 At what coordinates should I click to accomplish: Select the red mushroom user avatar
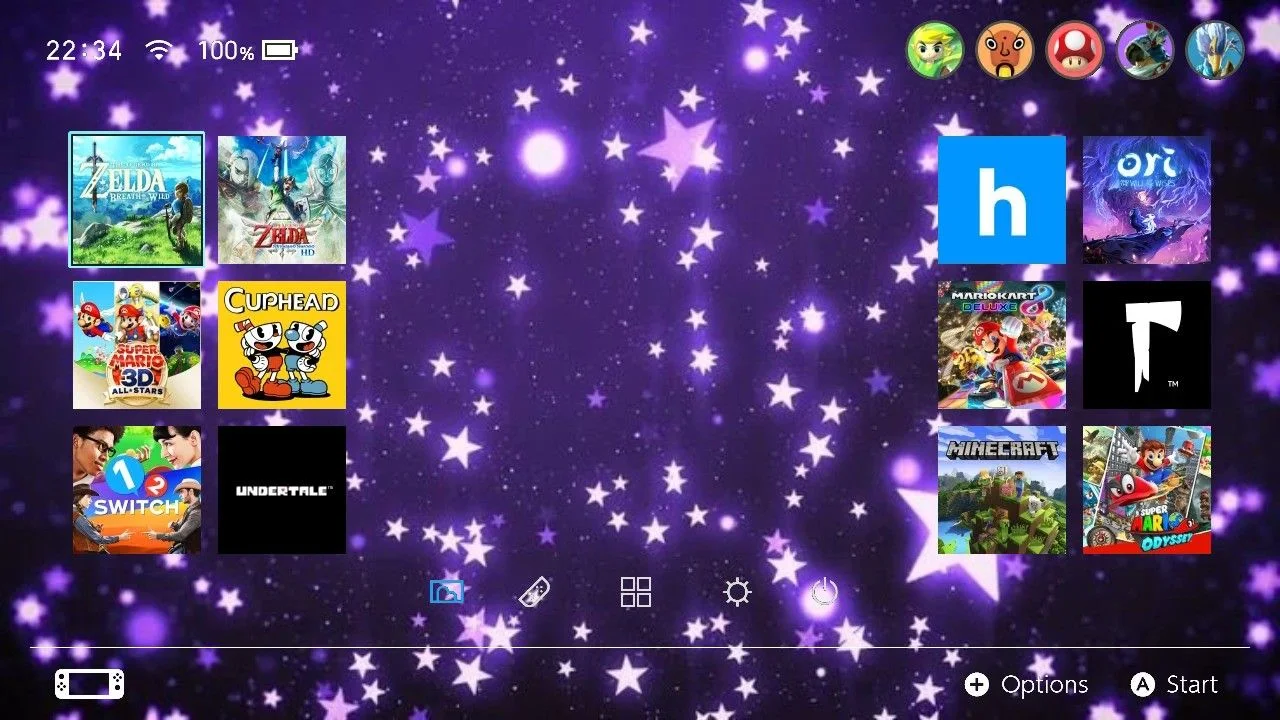tap(1075, 50)
